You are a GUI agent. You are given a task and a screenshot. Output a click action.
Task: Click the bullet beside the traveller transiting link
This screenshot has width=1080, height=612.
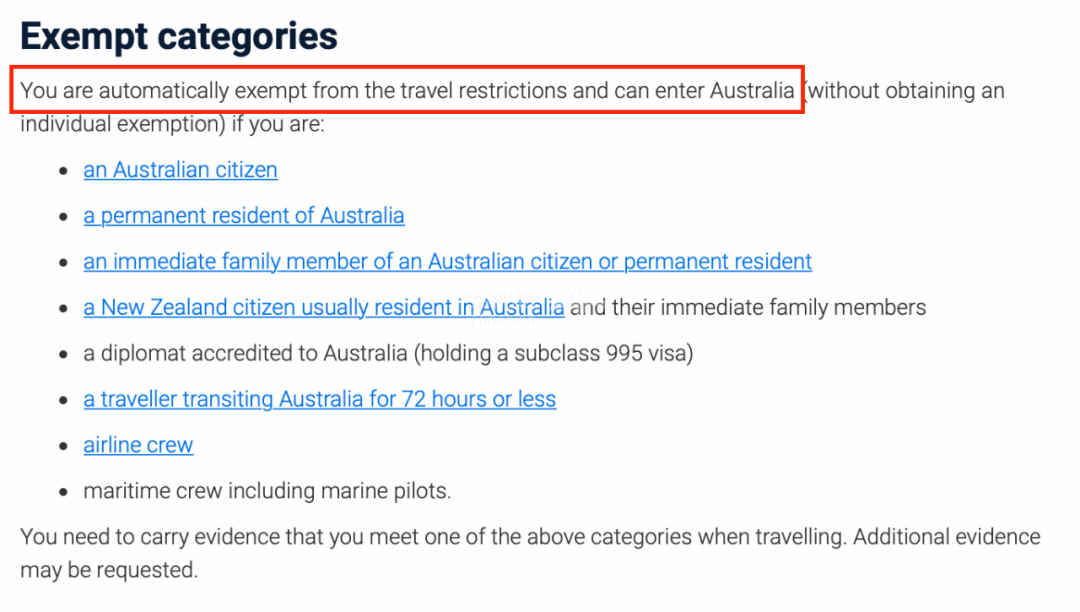point(63,401)
